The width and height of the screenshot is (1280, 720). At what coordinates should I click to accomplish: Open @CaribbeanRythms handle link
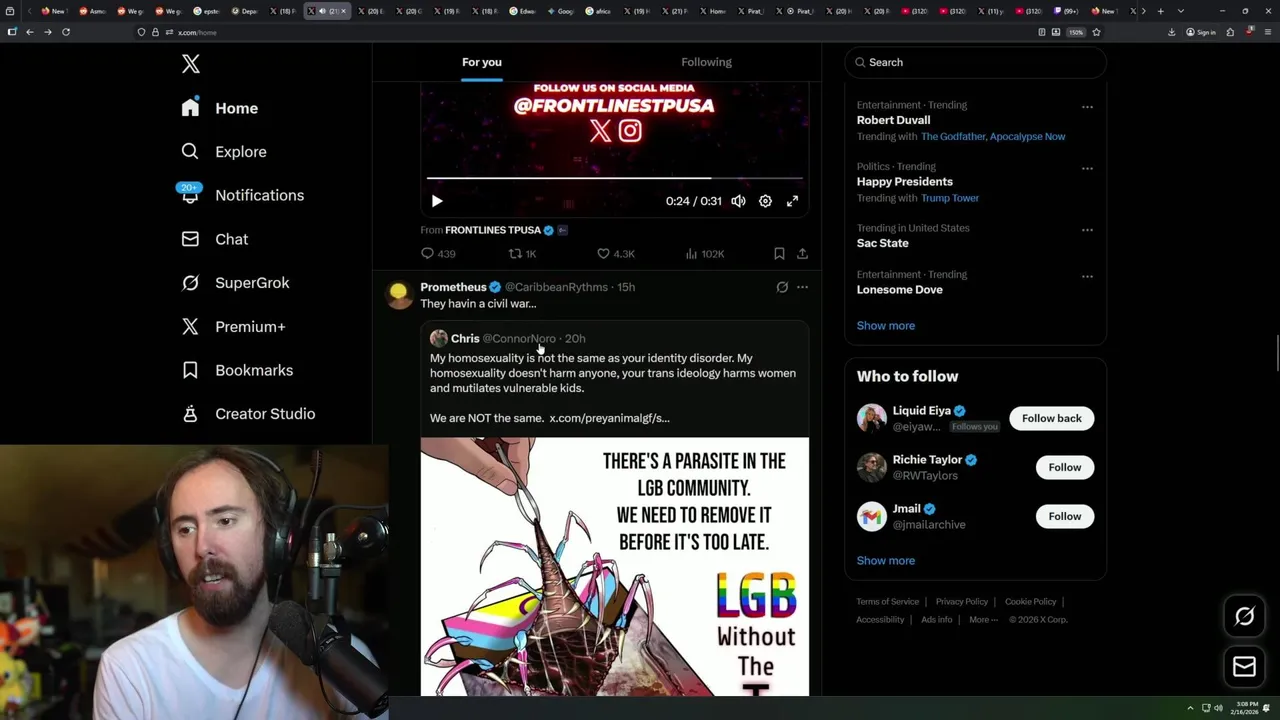[556, 287]
